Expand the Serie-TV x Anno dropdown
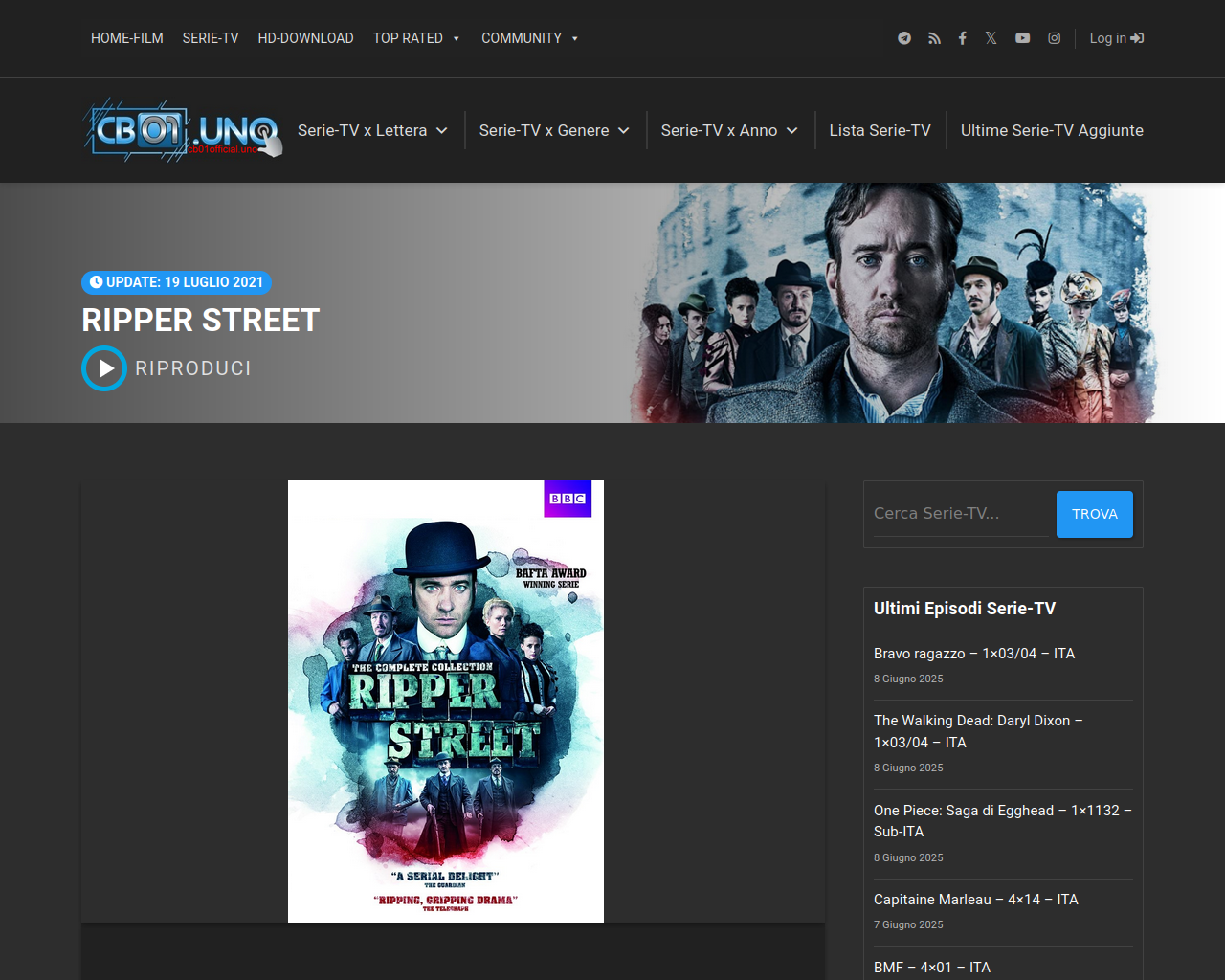Screen dimensions: 1225x980 pos(729,130)
